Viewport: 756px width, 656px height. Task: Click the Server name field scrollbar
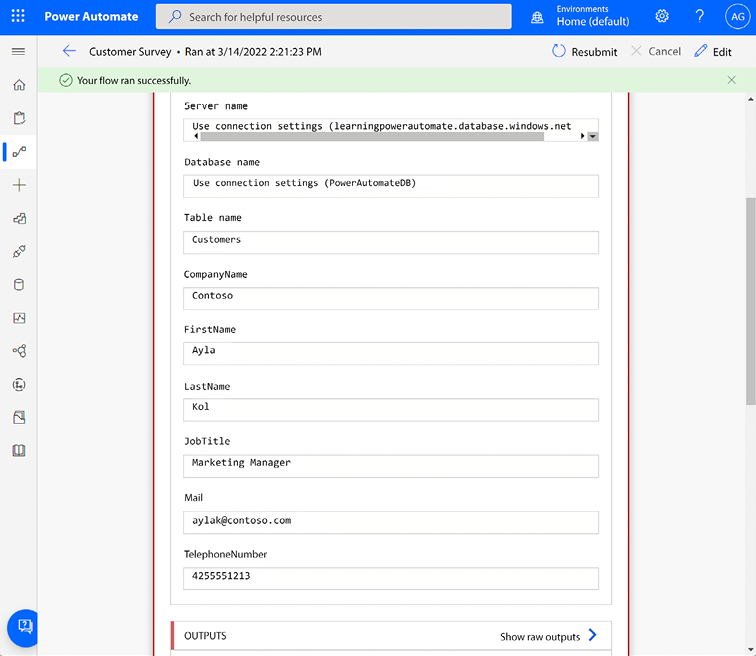pyautogui.click(x=372, y=136)
